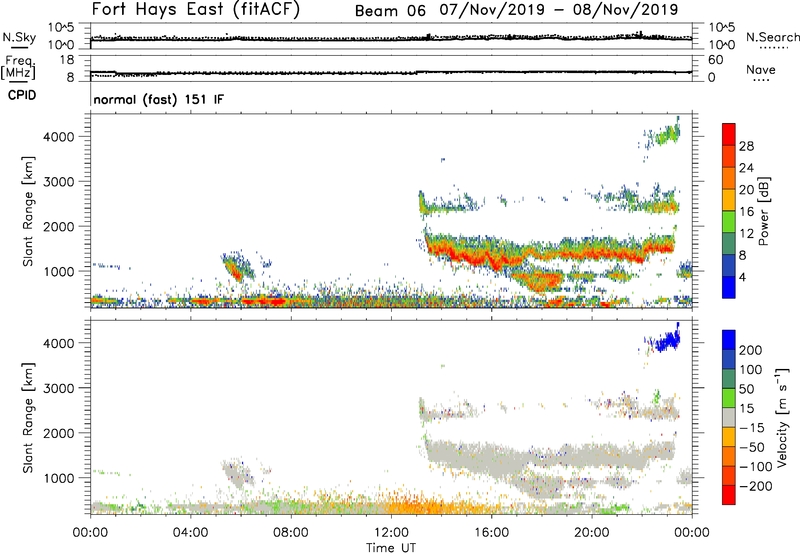Click the "100" value on velocity color bar
The height and width of the screenshot is (554, 800).
pyautogui.click(x=751, y=369)
